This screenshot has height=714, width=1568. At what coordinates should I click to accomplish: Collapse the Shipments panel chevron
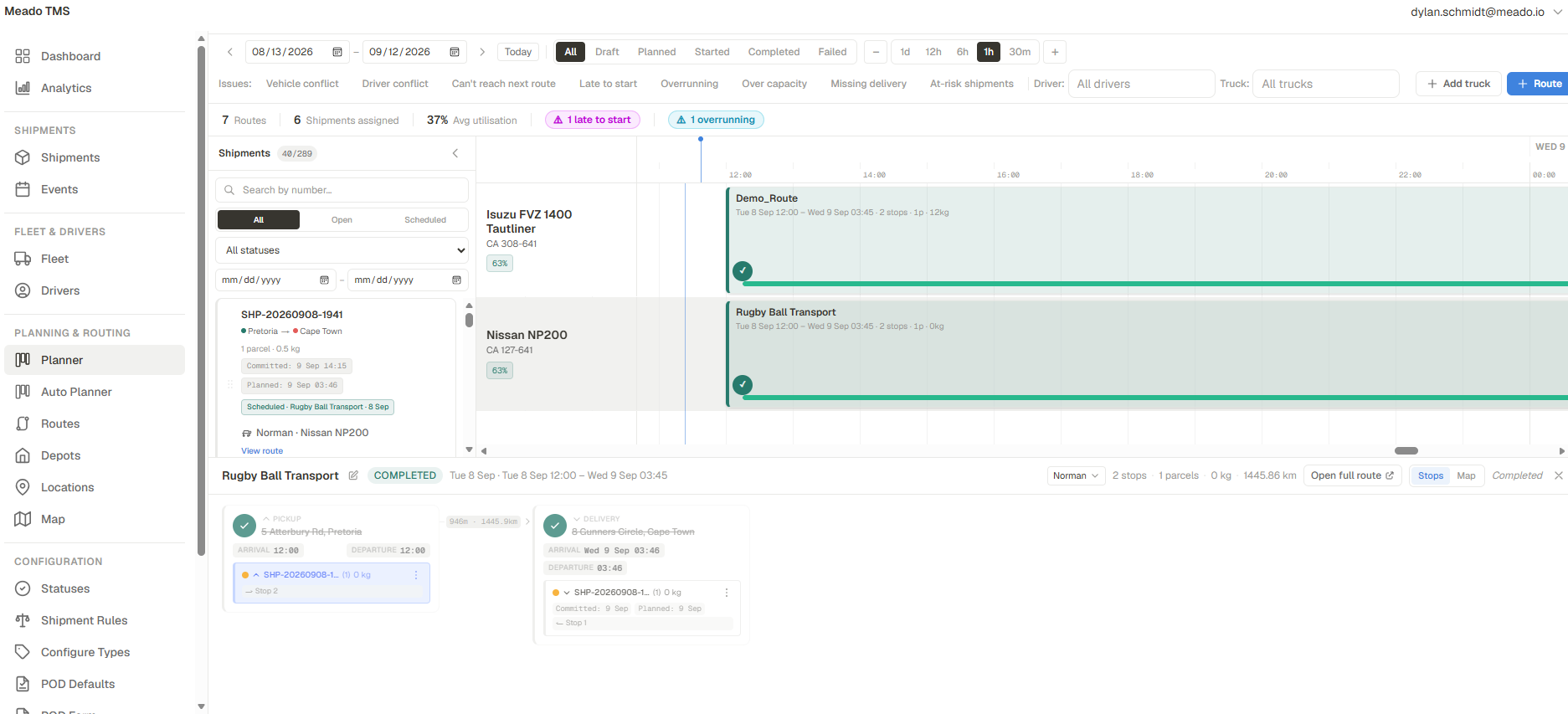coord(455,153)
